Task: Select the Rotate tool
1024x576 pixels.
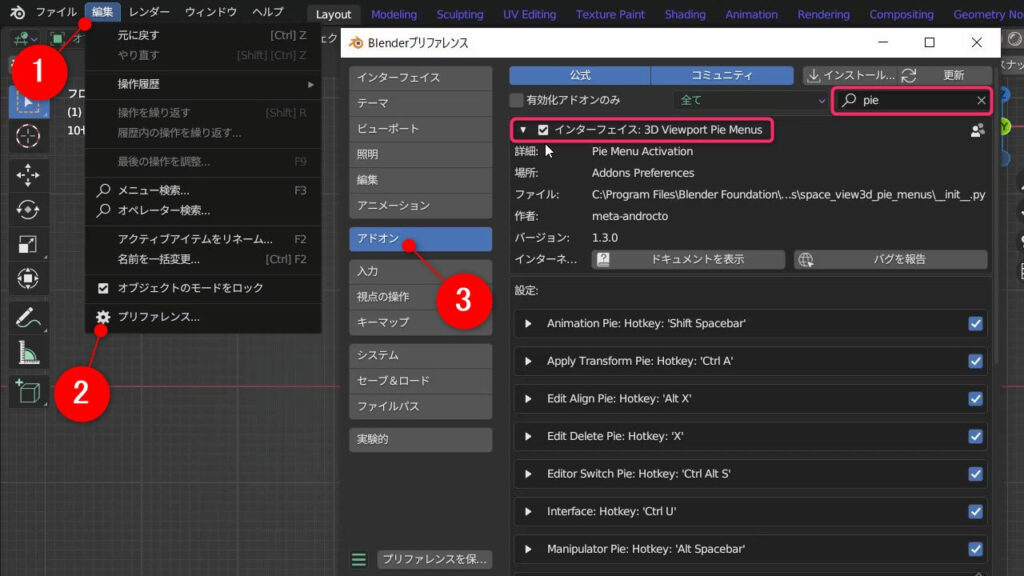Action: click(27, 210)
